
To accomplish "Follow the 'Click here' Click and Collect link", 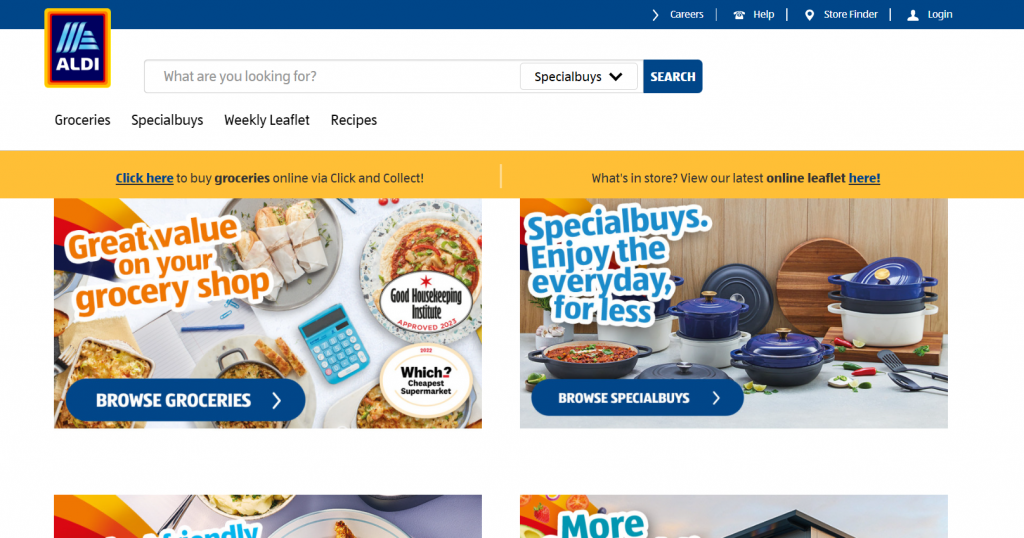I will [144, 178].
